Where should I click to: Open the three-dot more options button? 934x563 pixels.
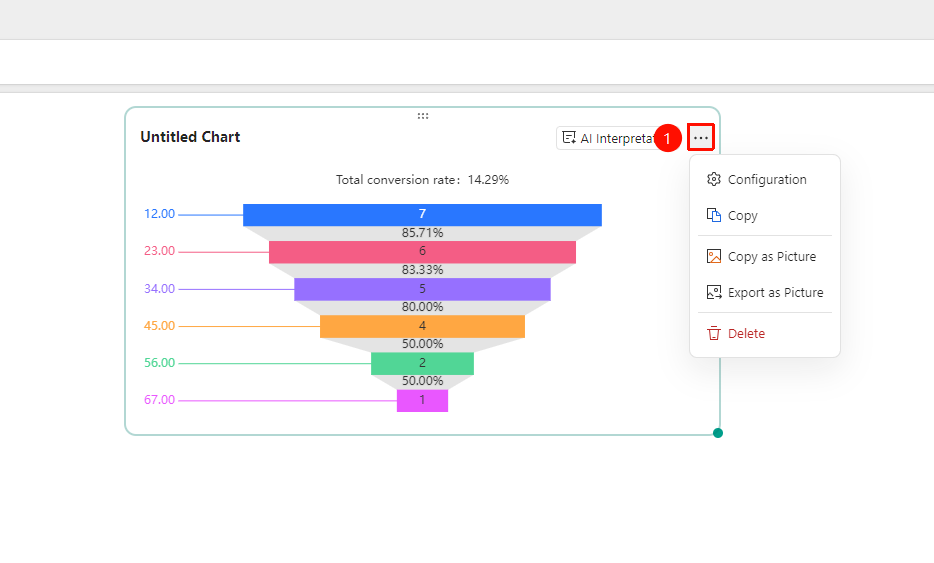[700, 138]
